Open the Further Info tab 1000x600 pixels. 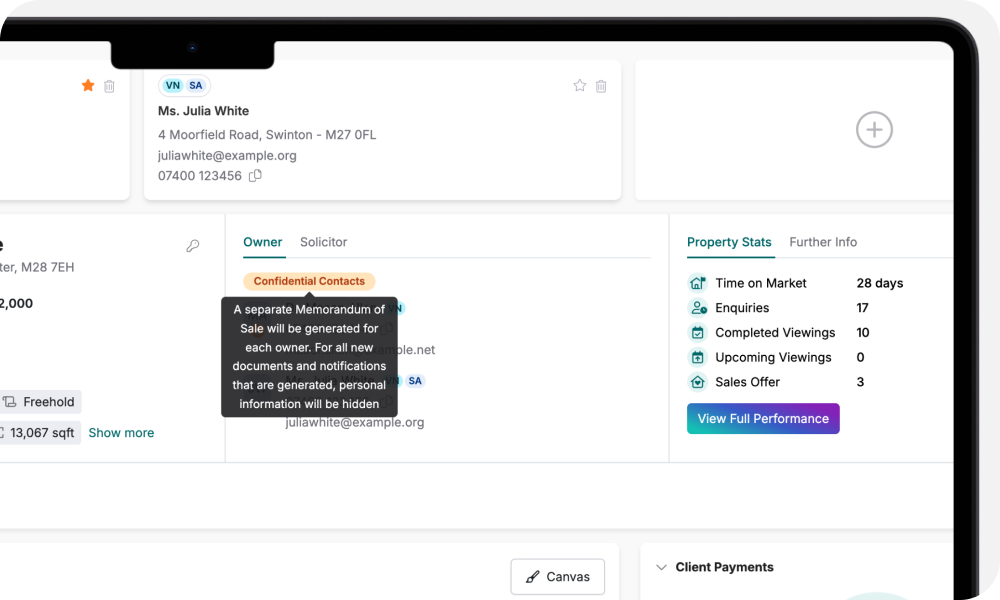[x=823, y=242]
